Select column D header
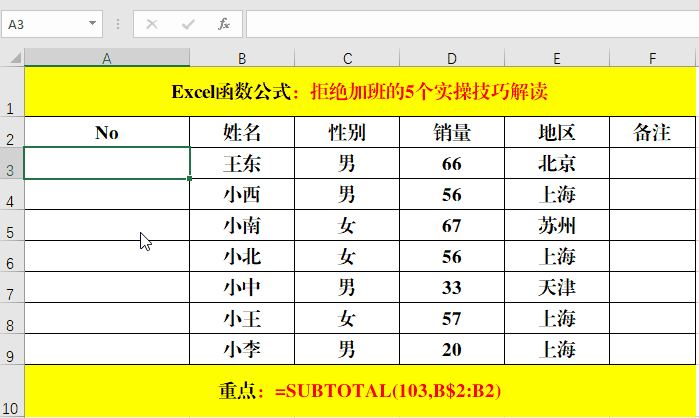Image resolution: width=699 pixels, height=418 pixels. [x=452, y=58]
